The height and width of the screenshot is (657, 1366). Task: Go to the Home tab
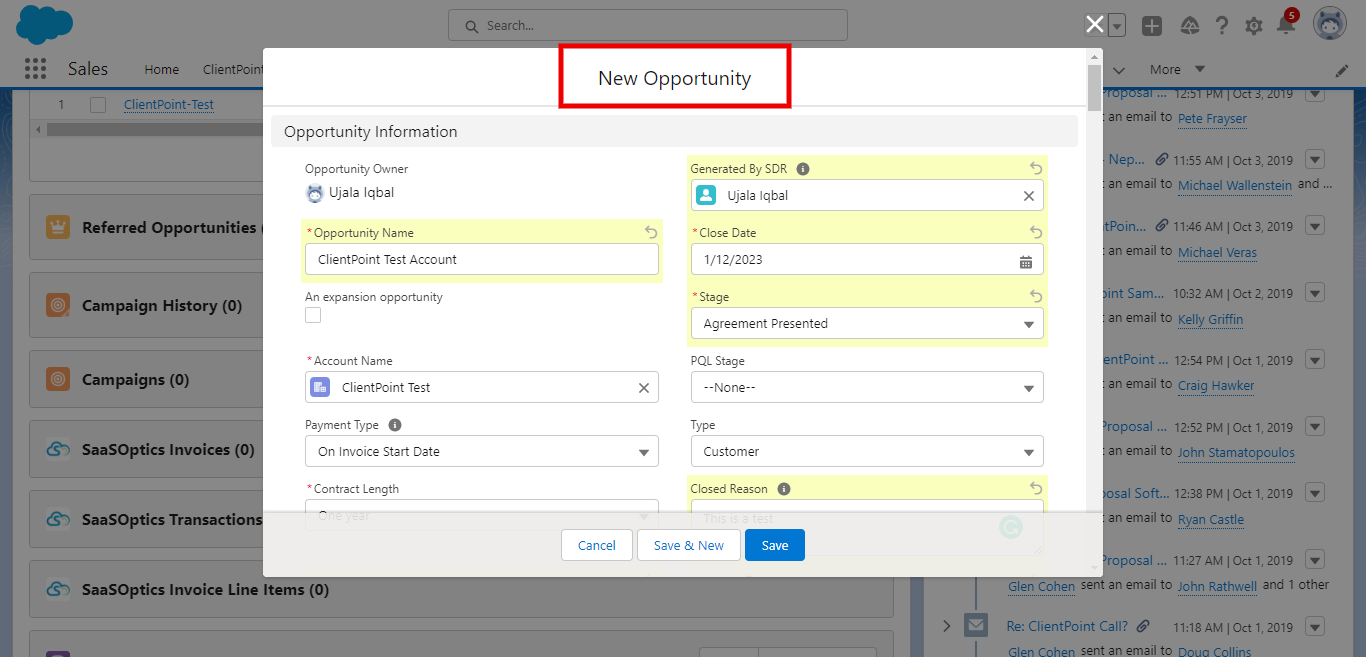(x=161, y=70)
